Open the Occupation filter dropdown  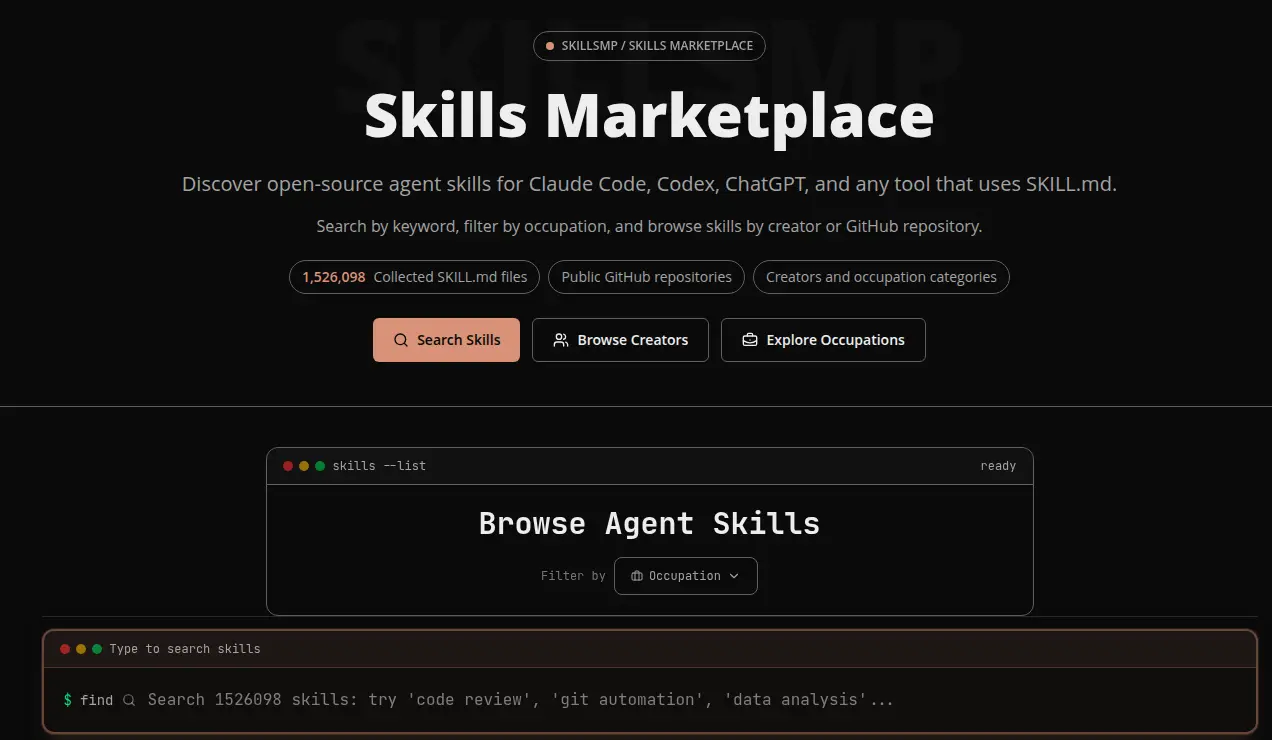click(686, 576)
